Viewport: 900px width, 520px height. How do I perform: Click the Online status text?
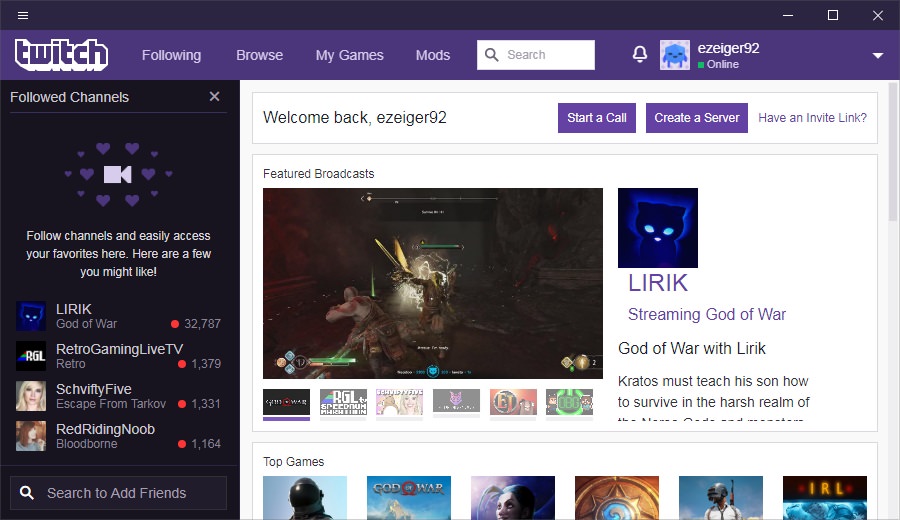point(723,64)
